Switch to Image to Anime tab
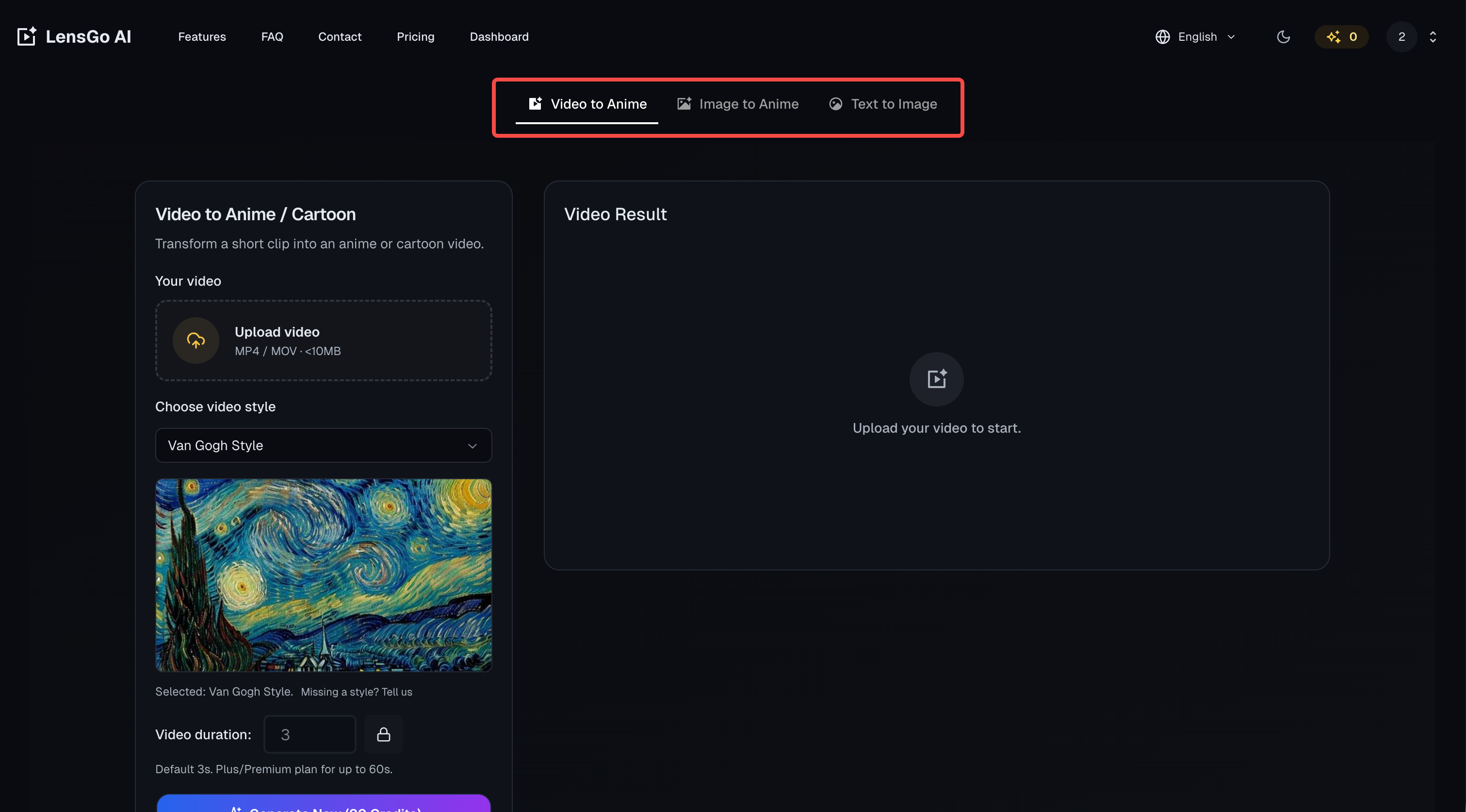Viewport: 1466px width, 812px height. coord(737,104)
